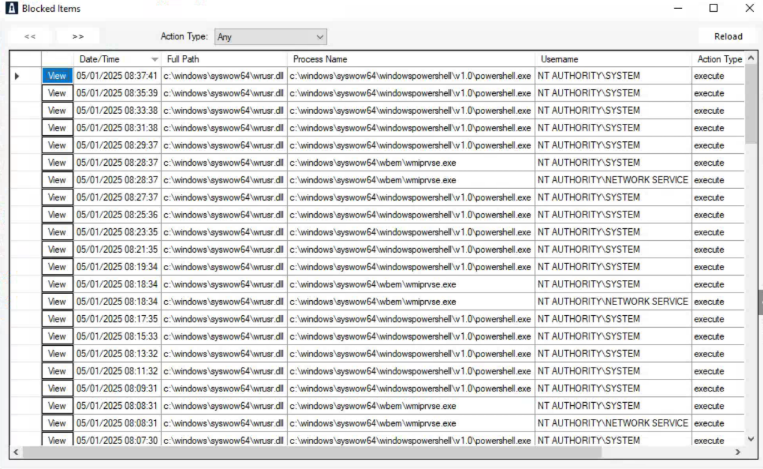The image size is (763, 469).
Task: Open the Action Type dropdown
Action: click(x=271, y=36)
